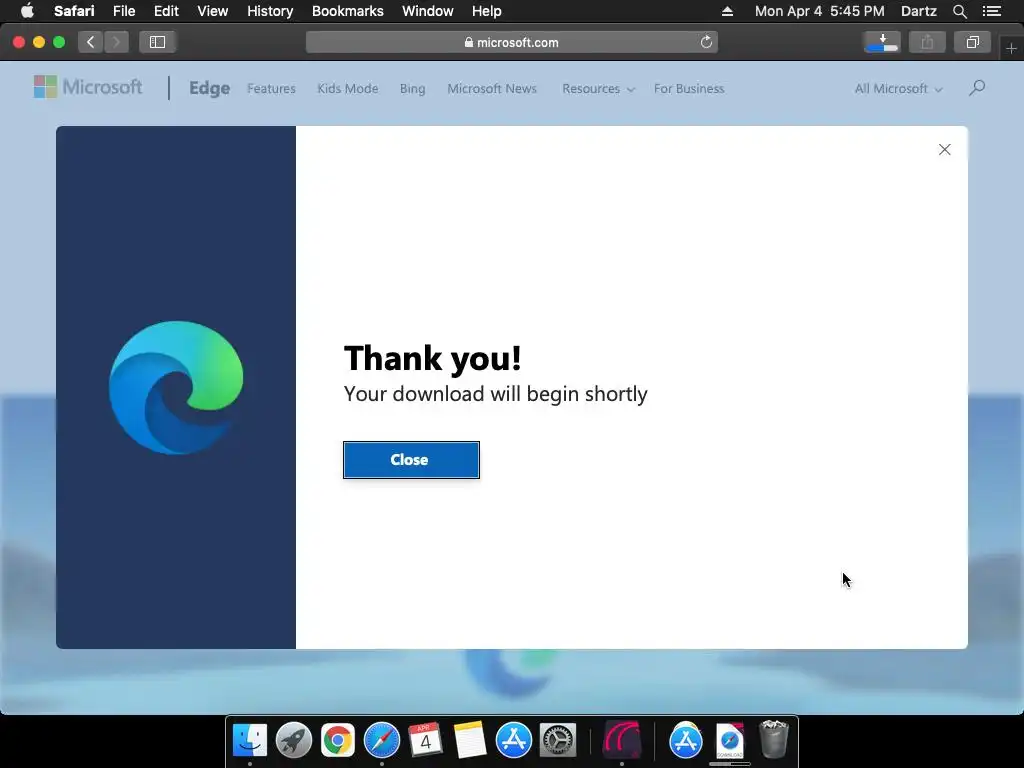Click the date and time in menu bar
This screenshot has height=768, width=1024.
[820, 11]
